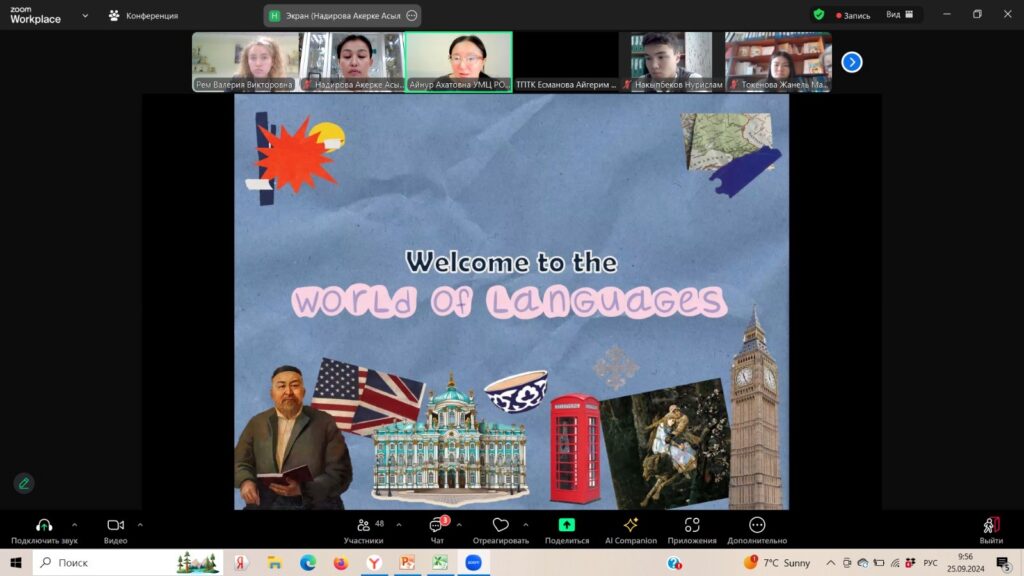
Task: Open the Чат chat panel
Action: coord(437,530)
